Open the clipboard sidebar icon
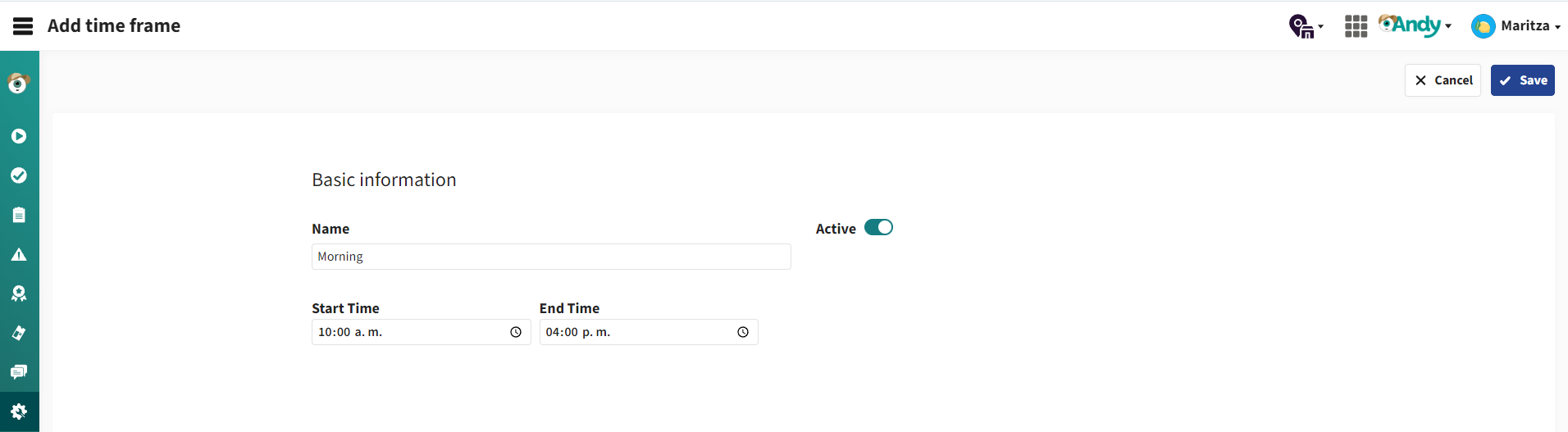 pos(19,215)
